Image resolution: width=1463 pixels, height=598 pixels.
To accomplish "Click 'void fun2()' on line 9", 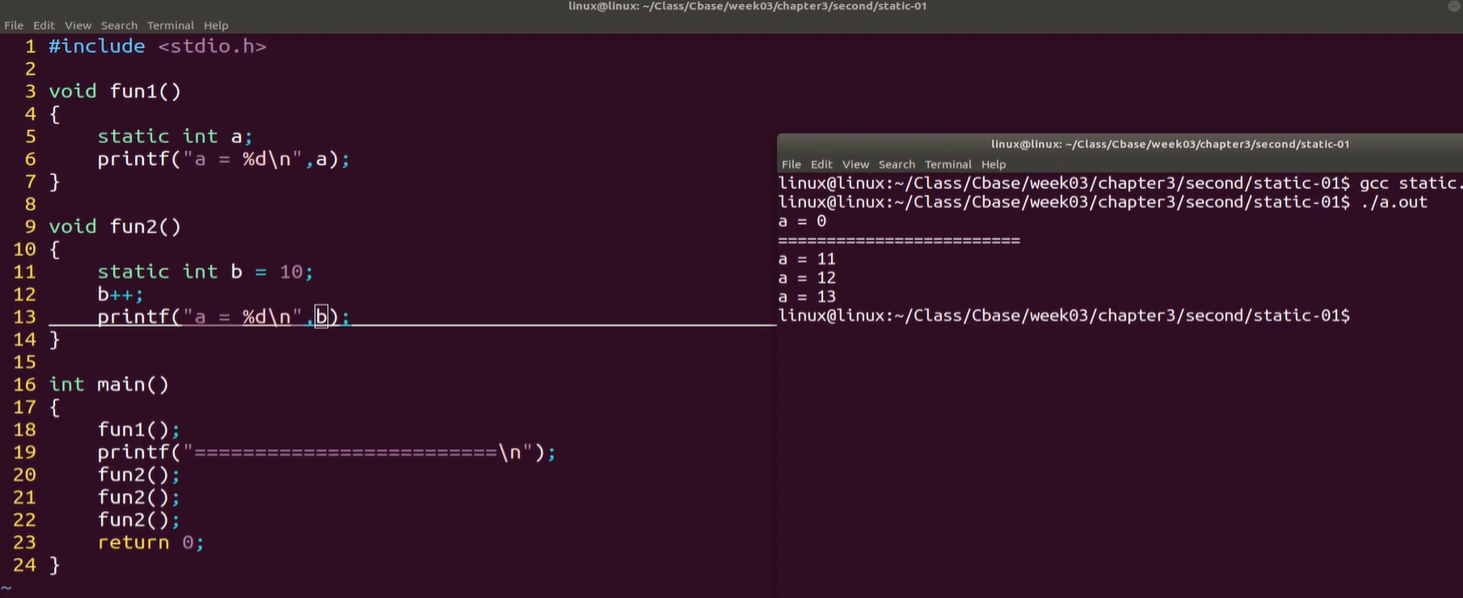I will (115, 227).
